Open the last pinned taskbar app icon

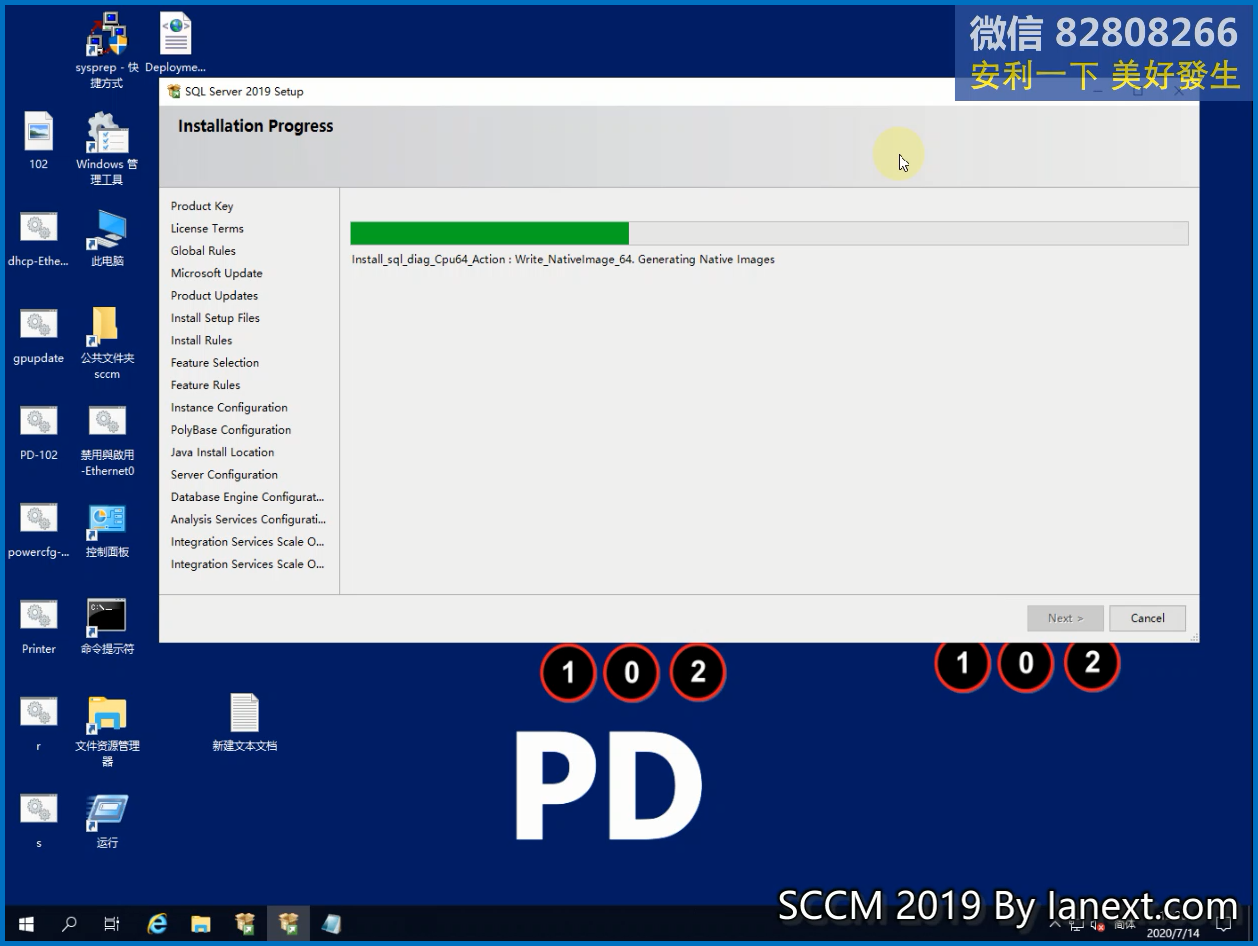pos(332,924)
